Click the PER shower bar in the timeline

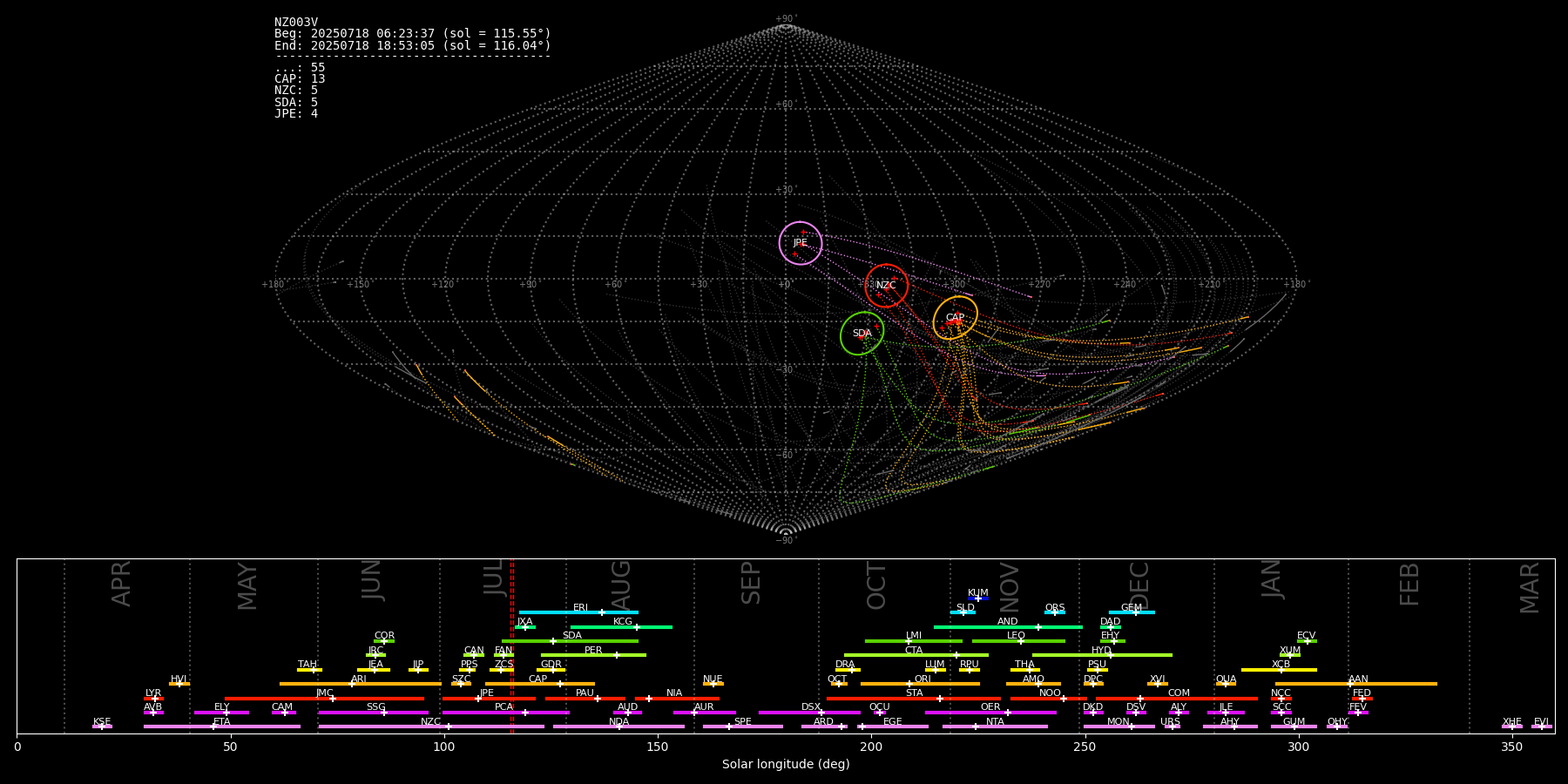(x=593, y=655)
